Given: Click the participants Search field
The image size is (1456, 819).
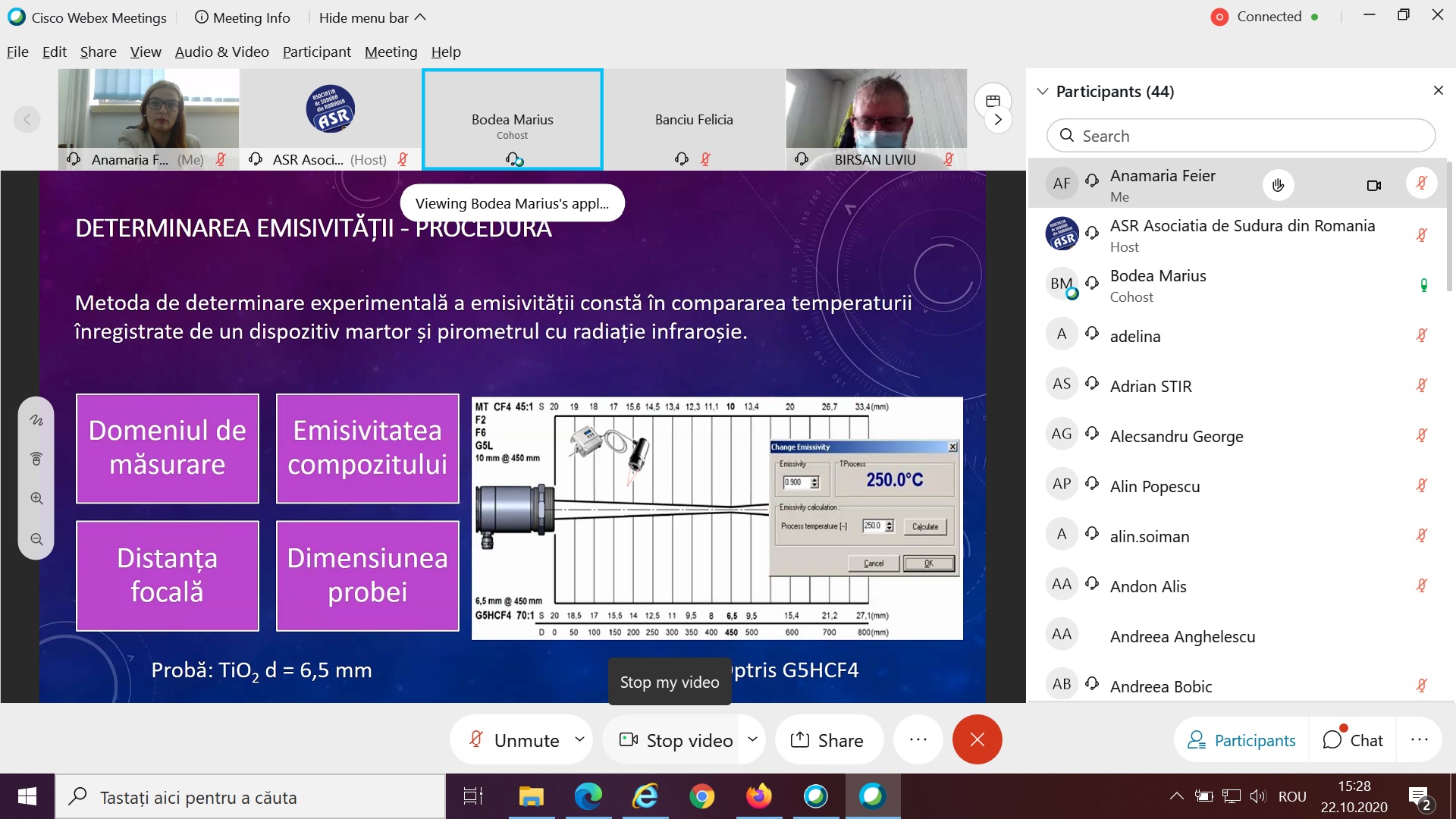Looking at the screenshot, I should tap(1241, 136).
